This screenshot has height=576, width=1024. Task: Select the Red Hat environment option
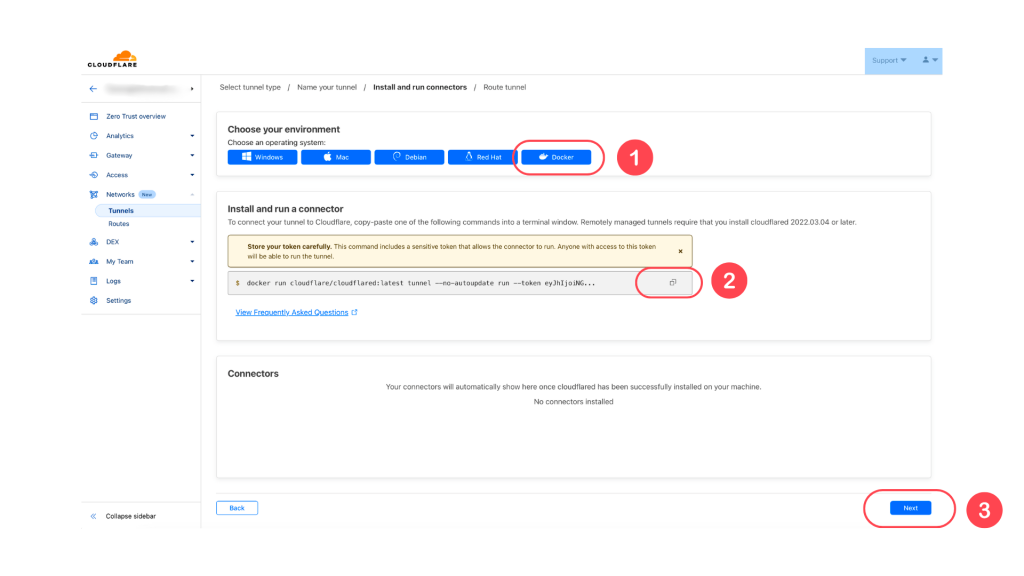coord(483,157)
